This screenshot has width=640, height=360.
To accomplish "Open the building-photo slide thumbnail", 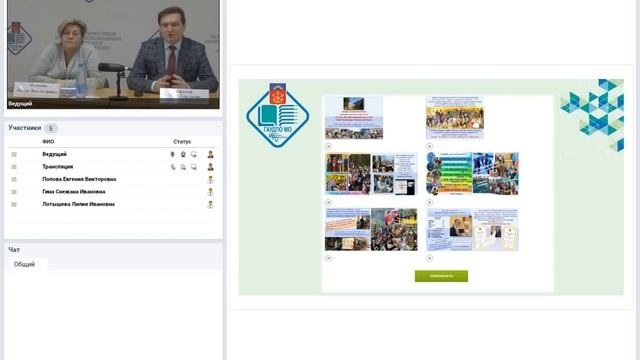I will point(354,118).
